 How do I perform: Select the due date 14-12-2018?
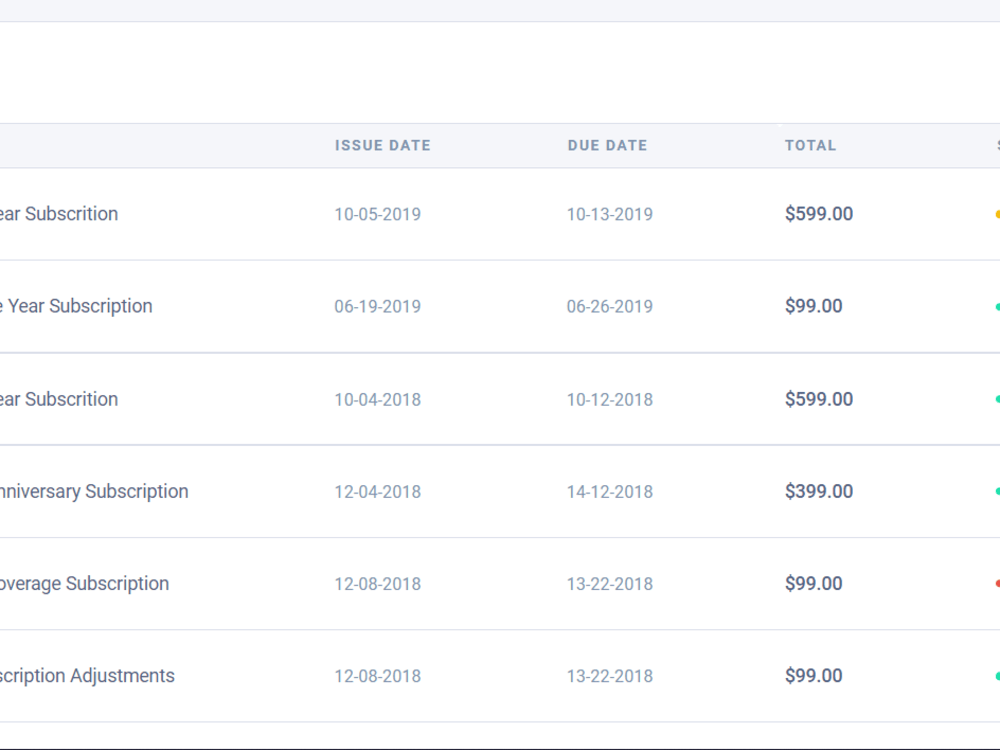[x=610, y=492]
